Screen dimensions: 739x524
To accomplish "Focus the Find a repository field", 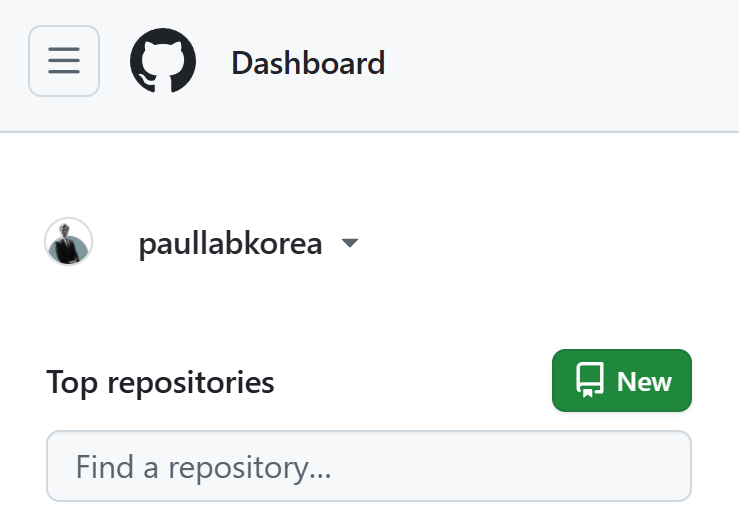I will tap(368, 466).
